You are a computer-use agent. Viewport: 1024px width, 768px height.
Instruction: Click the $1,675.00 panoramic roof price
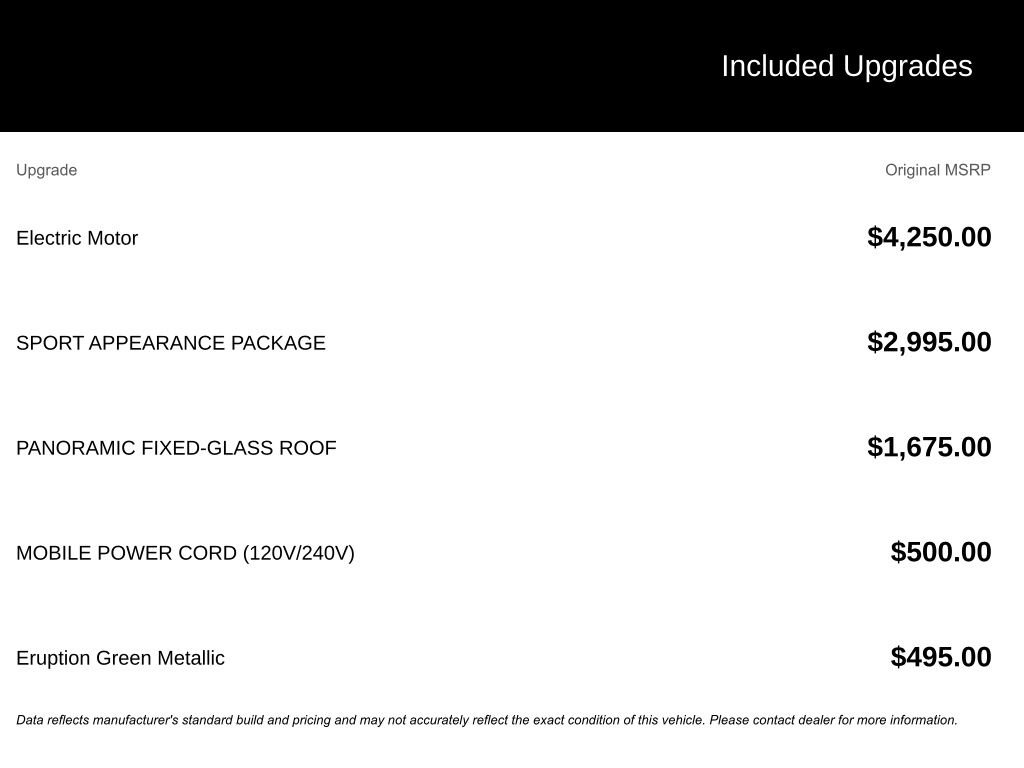[x=929, y=447]
